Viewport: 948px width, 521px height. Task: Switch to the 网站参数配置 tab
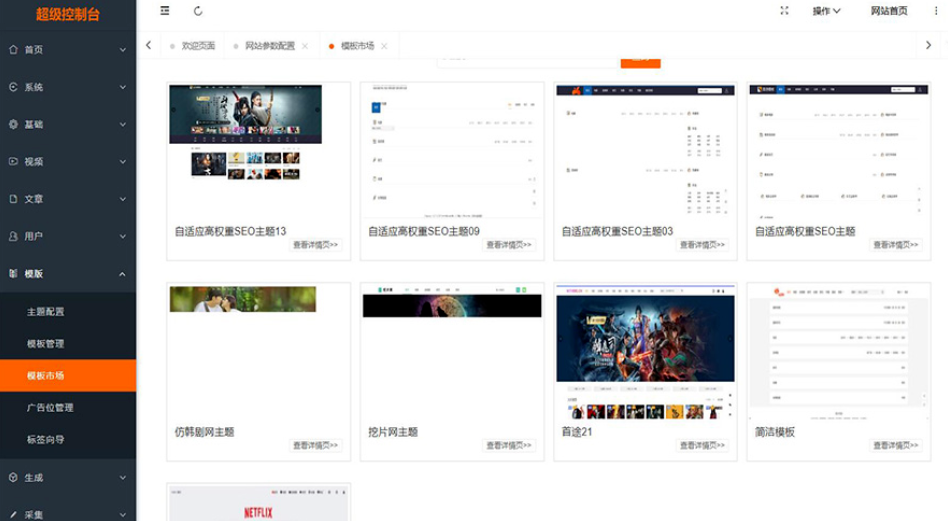[x=270, y=46]
